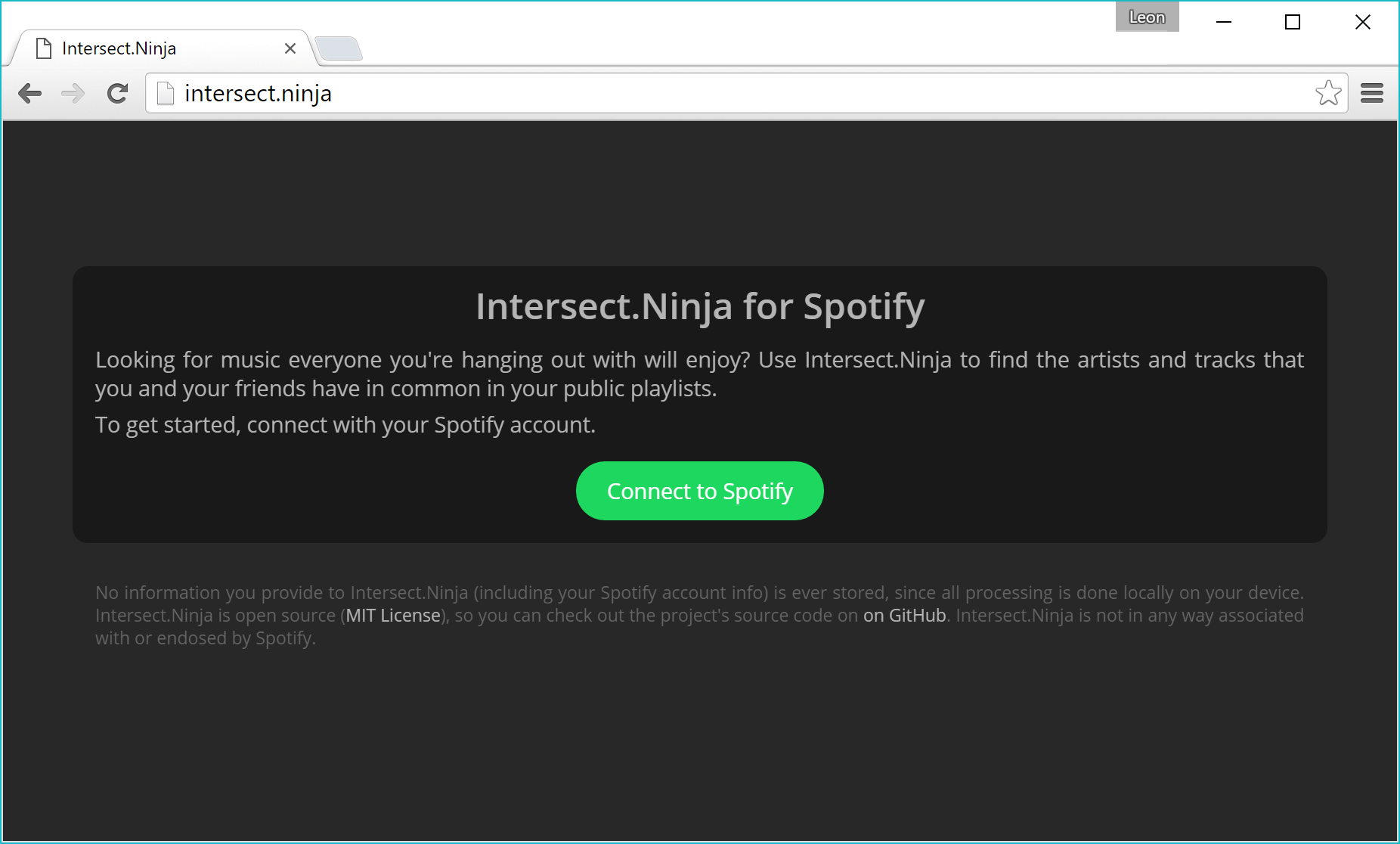This screenshot has height=844, width=1400.
Task: Close the Intersect.Ninja tab
Action: point(290,48)
